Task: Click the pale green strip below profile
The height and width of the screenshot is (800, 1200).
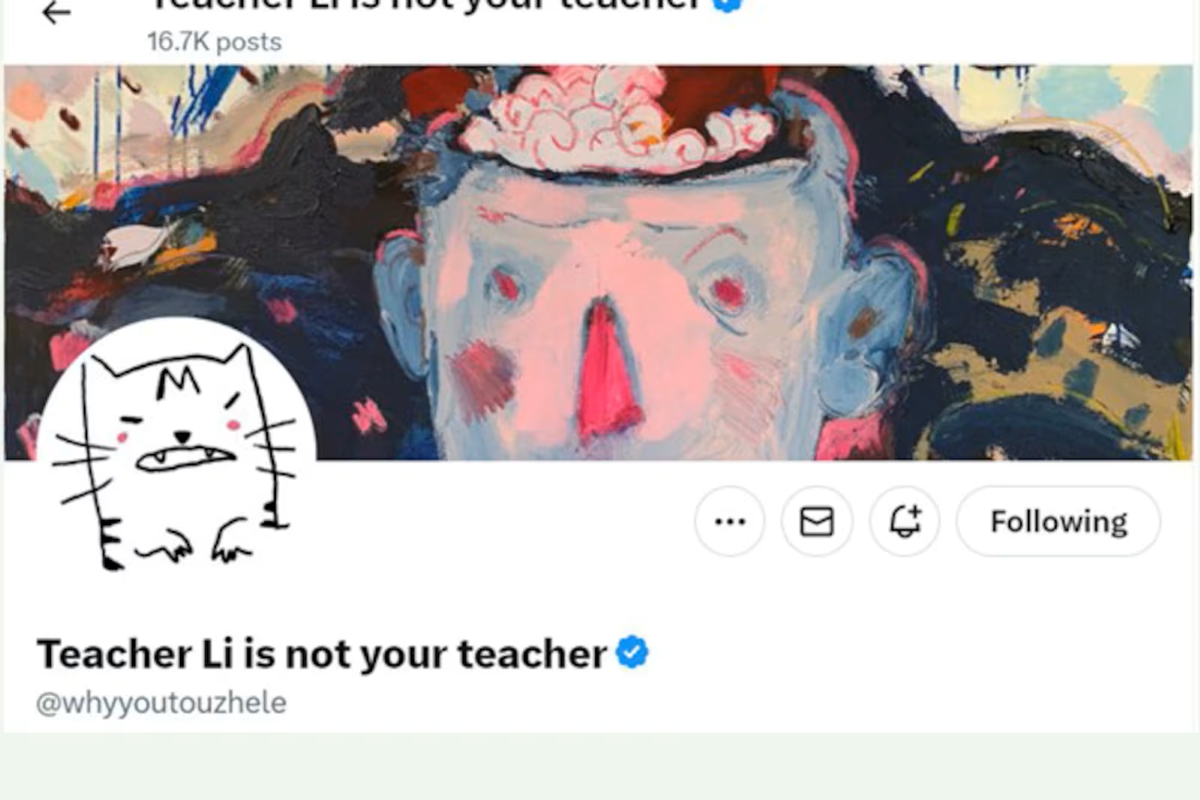Action: [600, 767]
